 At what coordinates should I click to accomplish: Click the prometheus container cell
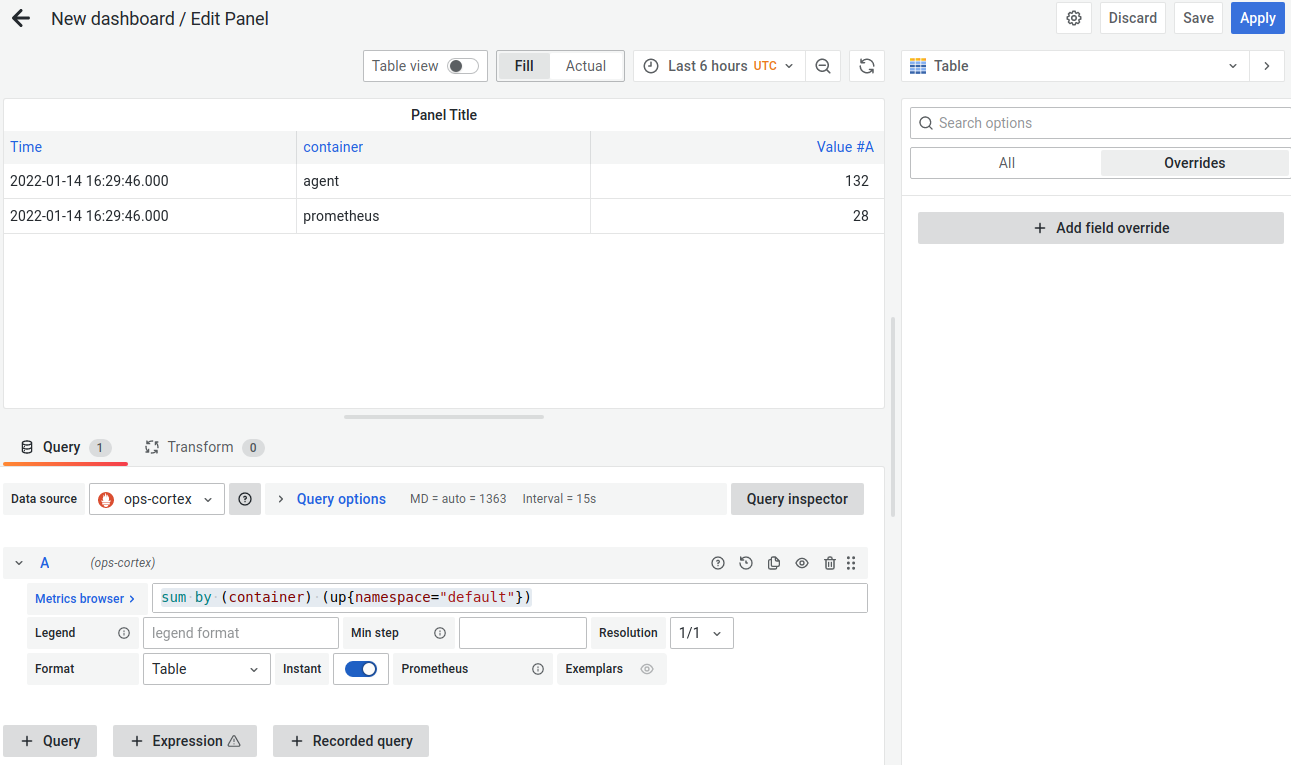point(443,216)
